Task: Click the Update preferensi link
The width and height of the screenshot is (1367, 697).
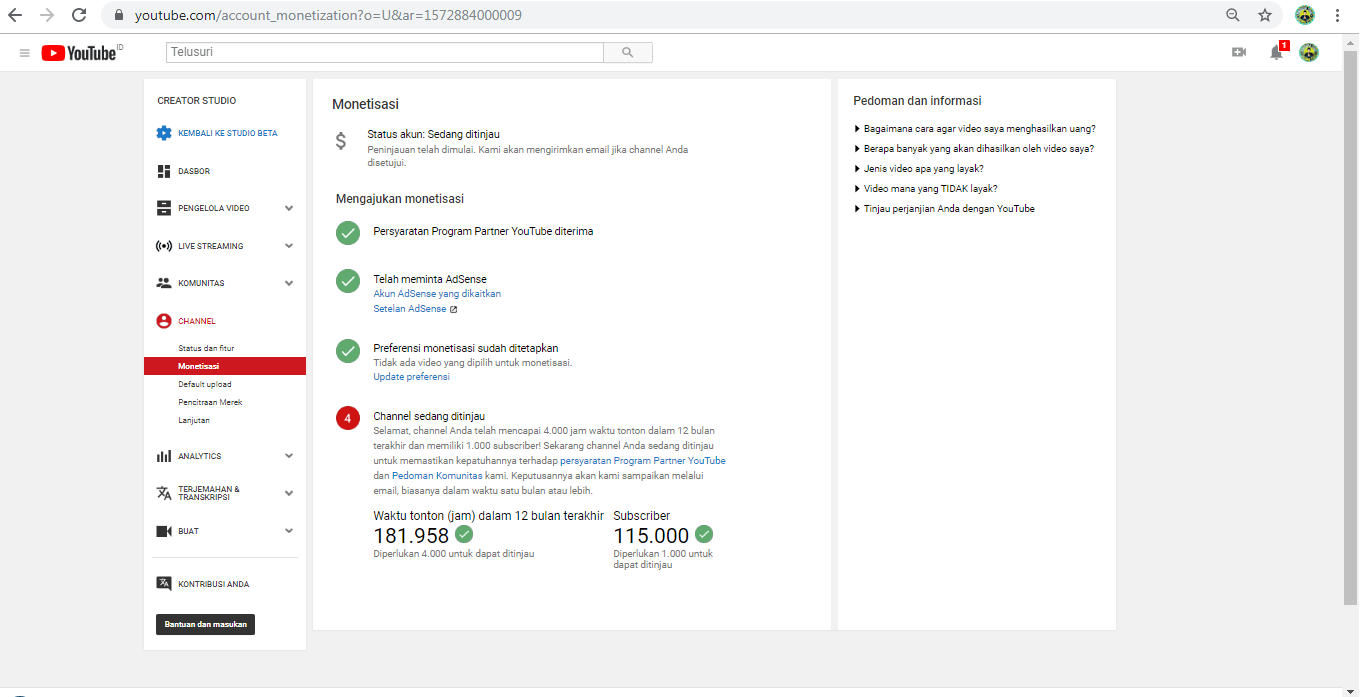Action: [411, 377]
